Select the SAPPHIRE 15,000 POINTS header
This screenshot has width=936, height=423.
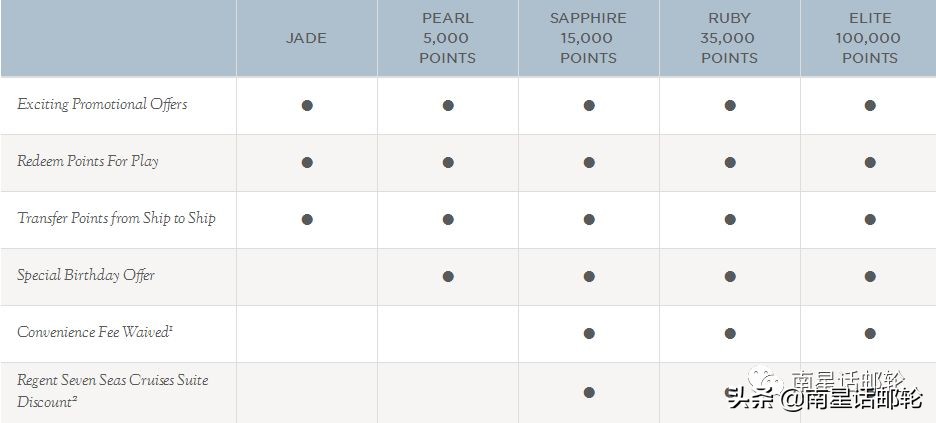(588, 38)
